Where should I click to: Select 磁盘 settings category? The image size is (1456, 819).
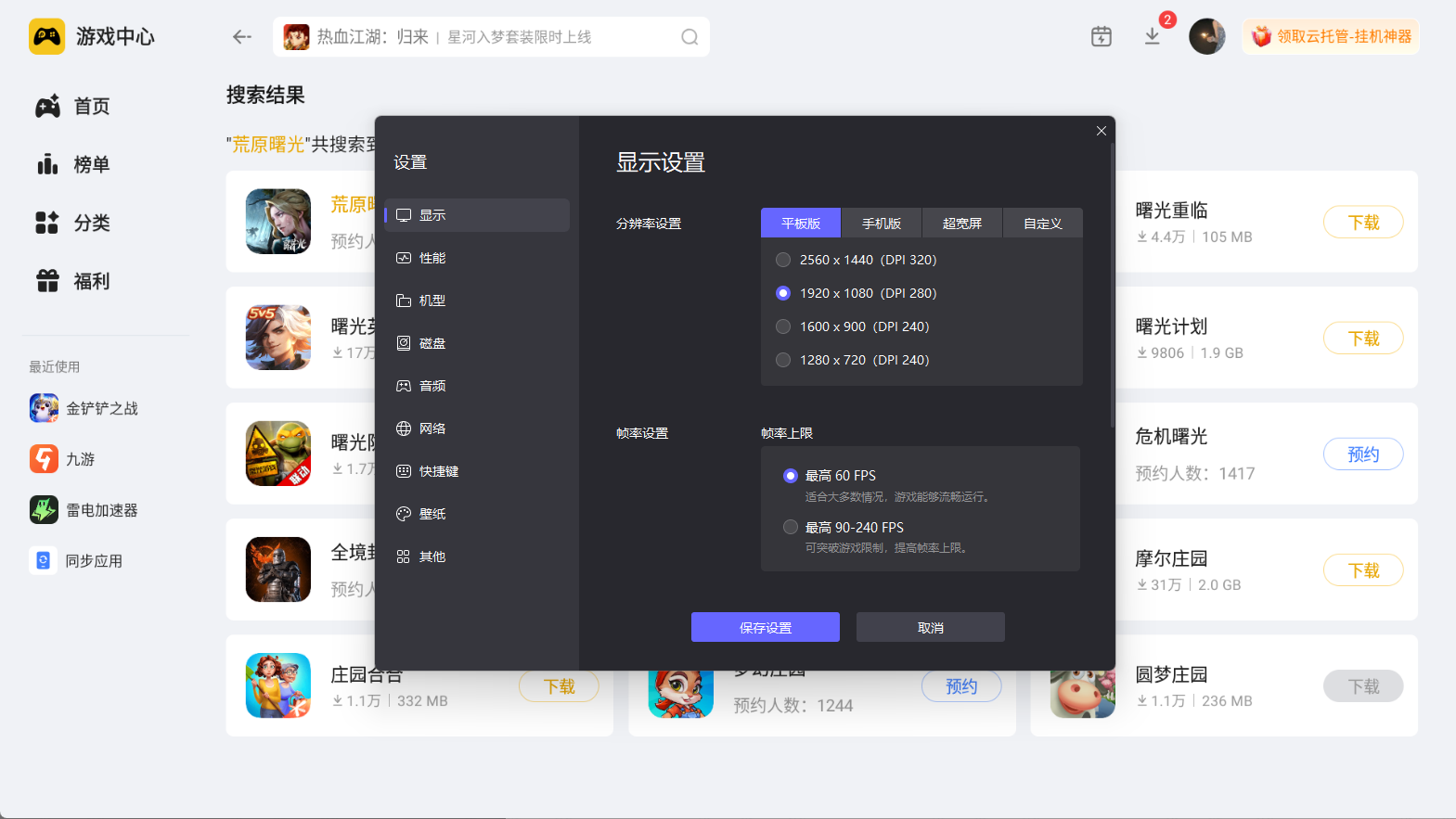pyautogui.click(x=477, y=343)
